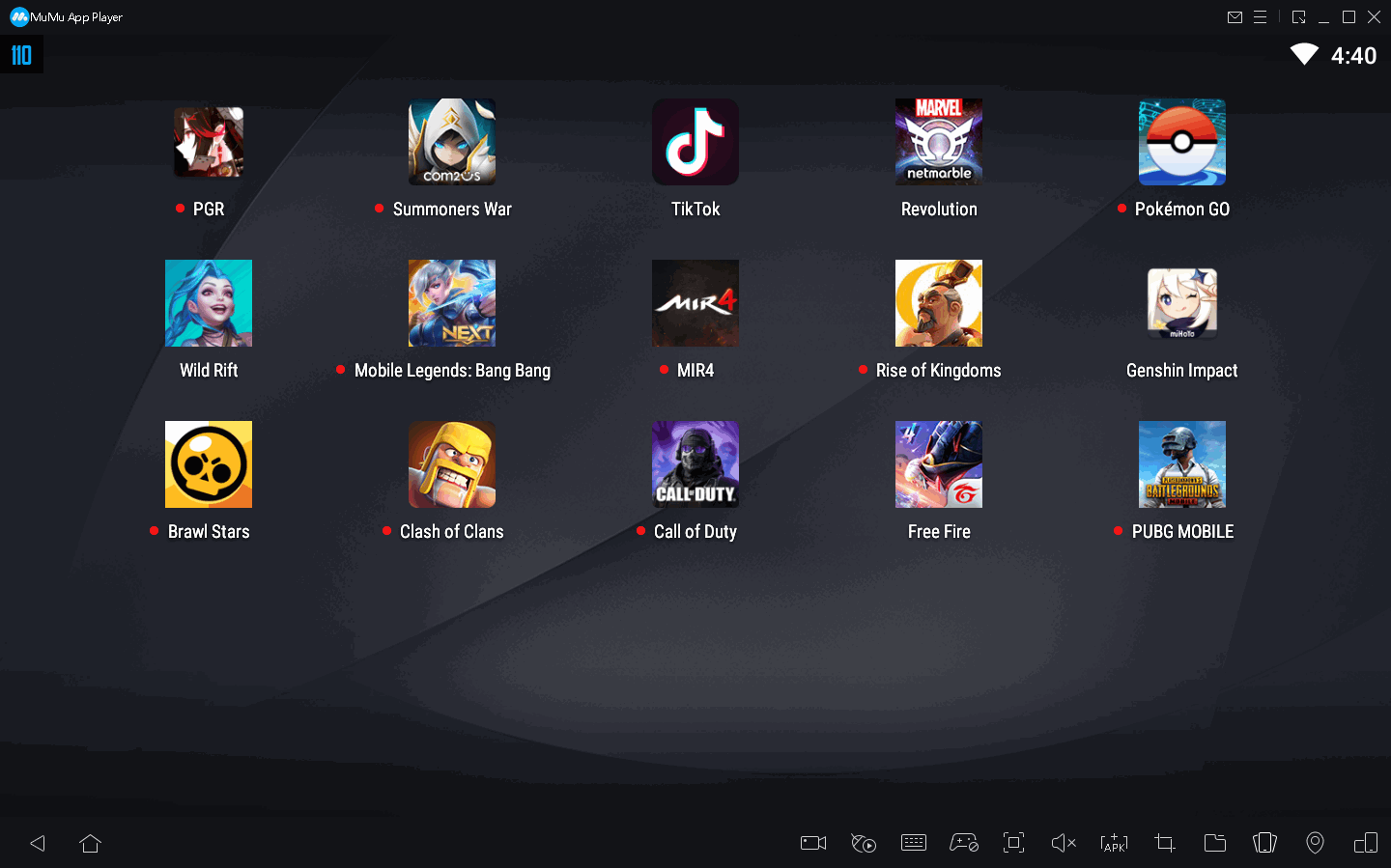Viewport: 1391px width, 868px height.
Task: Launch Free Fire game
Action: click(939, 464)
